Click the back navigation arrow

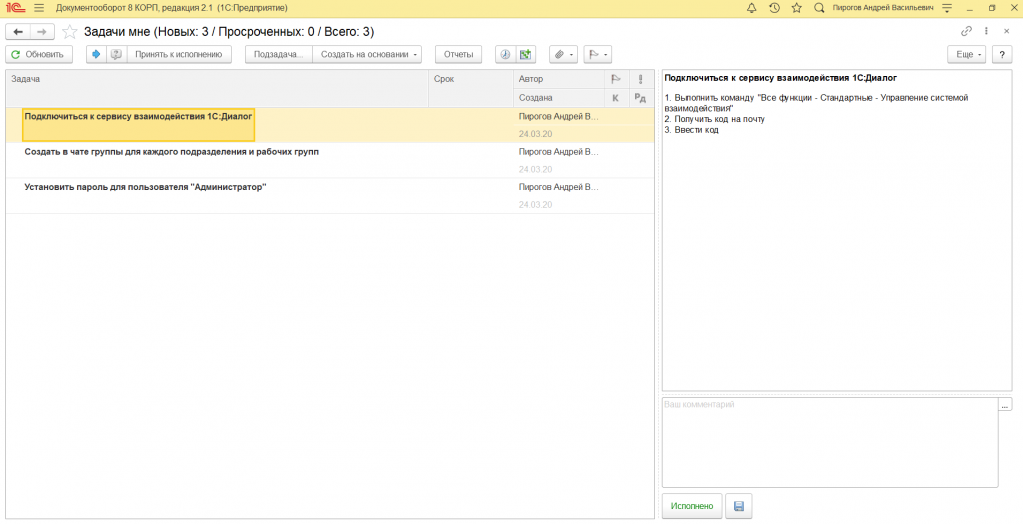click(x=18, y=32)
